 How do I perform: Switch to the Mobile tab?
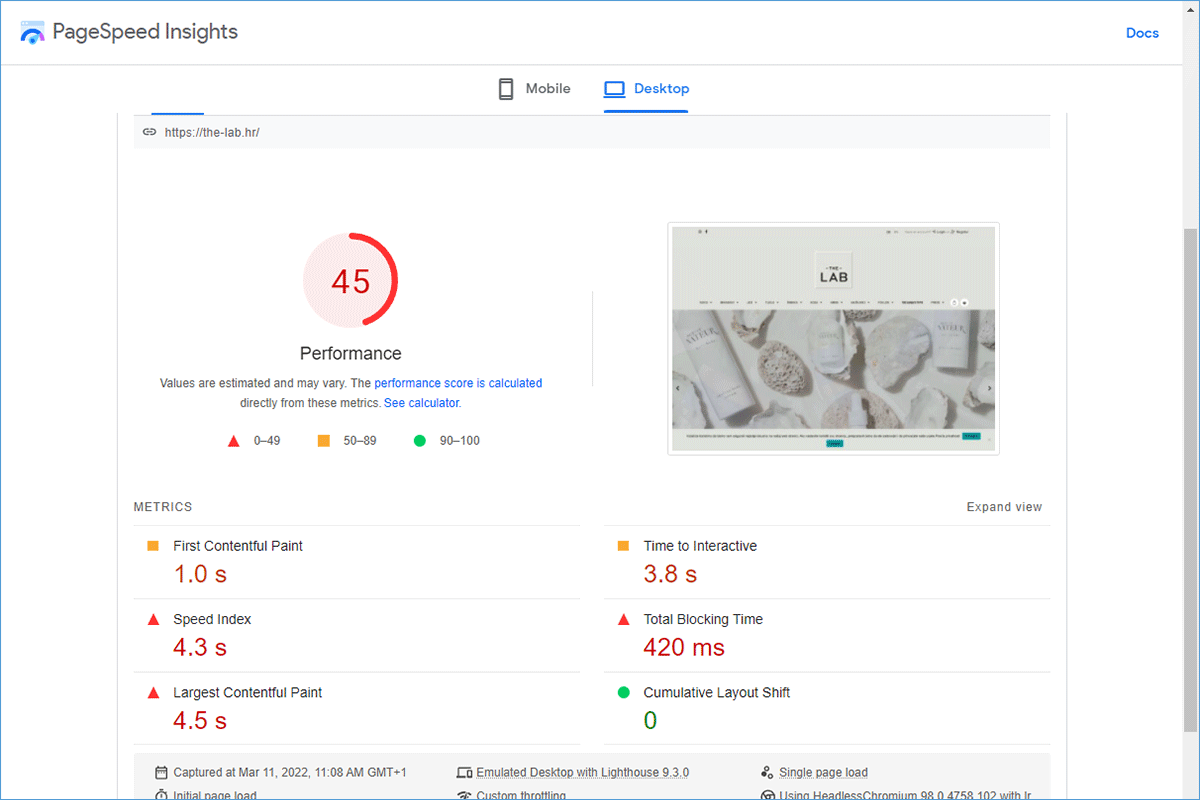point(534,89)
